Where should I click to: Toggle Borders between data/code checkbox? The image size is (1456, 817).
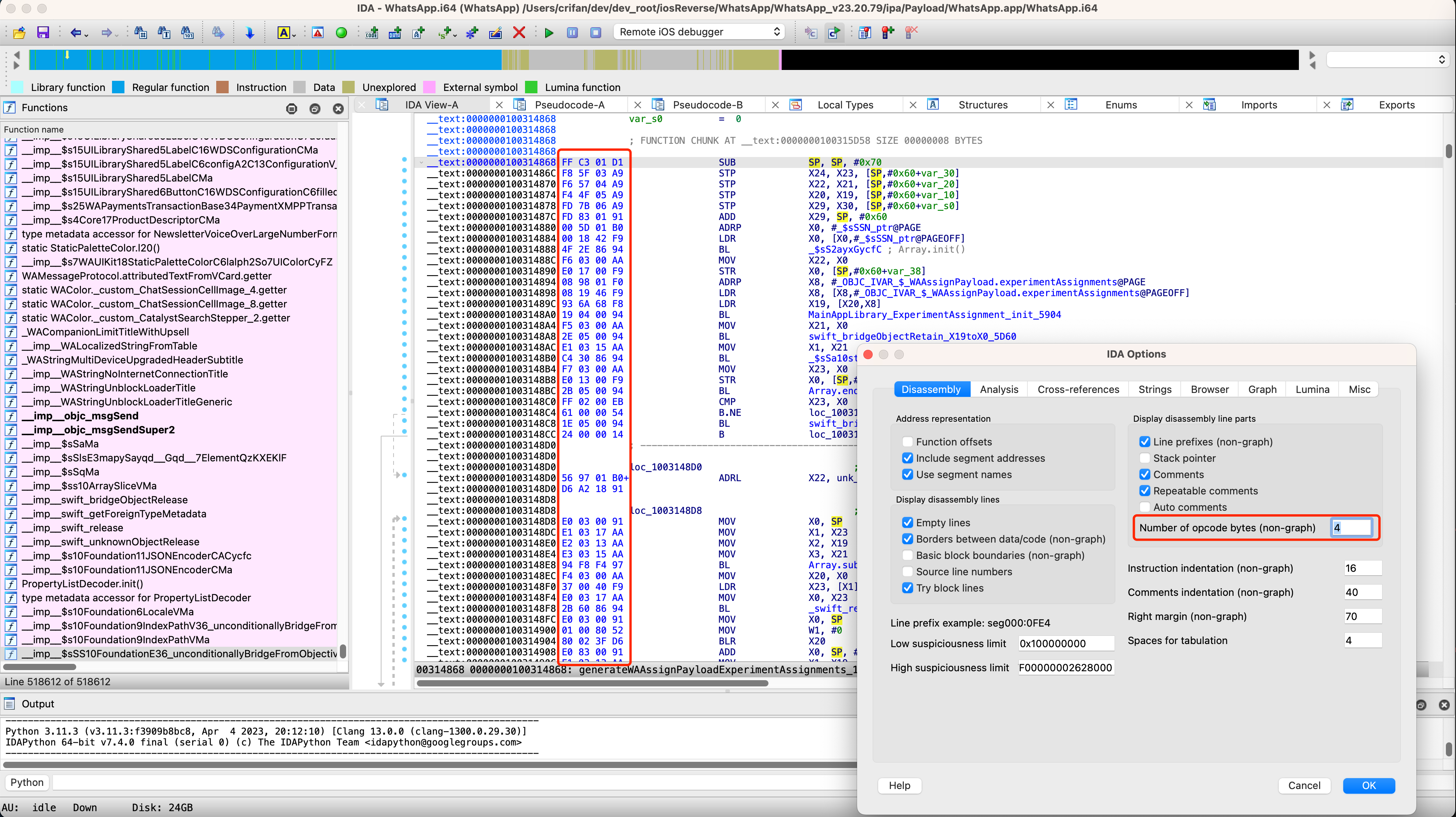[x=907, y=539]
